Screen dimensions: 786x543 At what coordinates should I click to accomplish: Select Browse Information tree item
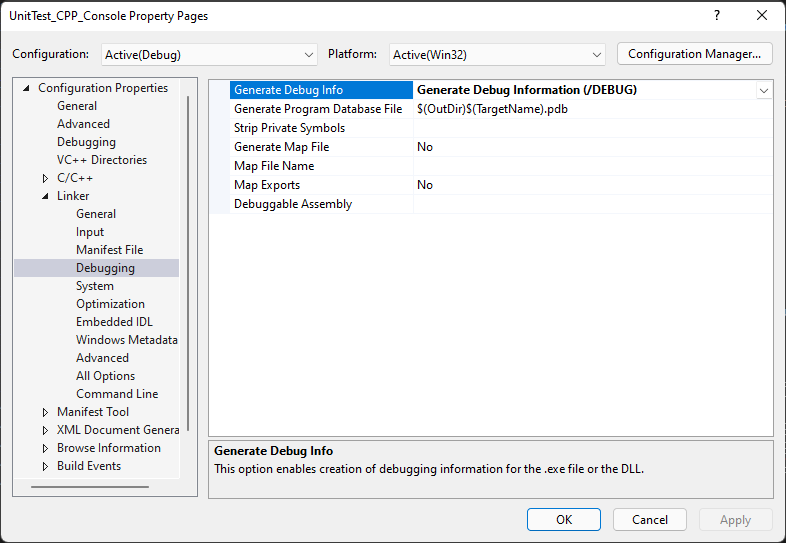109,448
